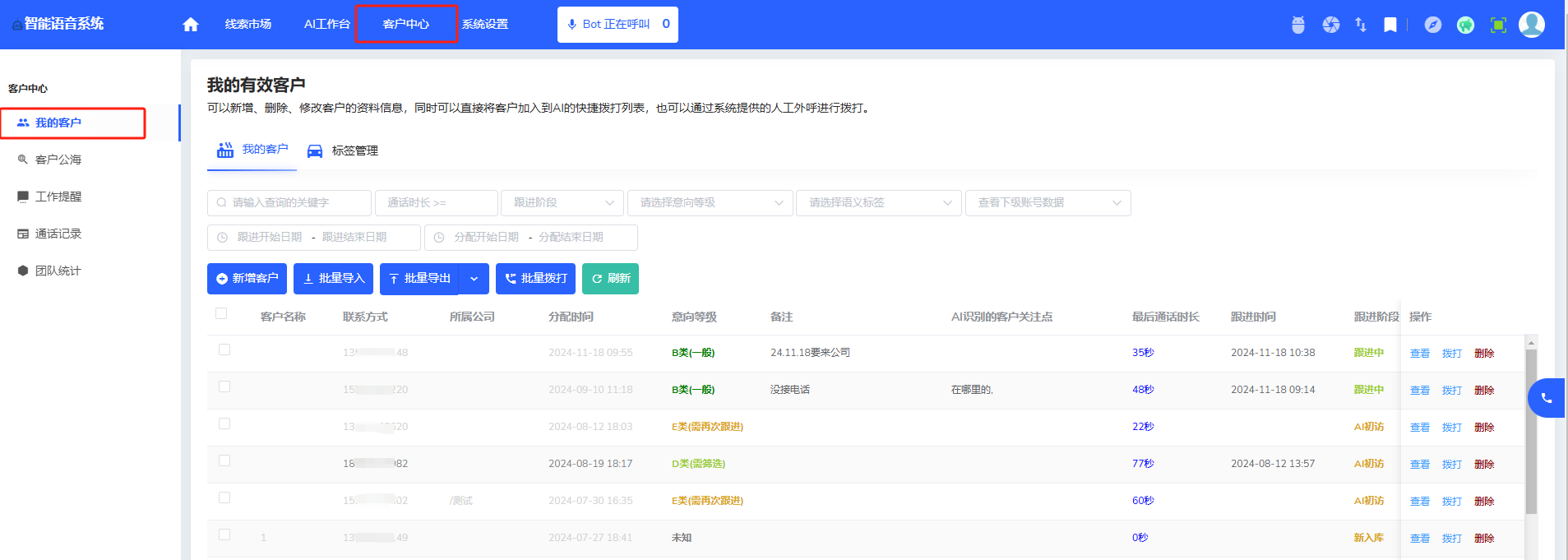Click the home icon in top navigation
Image resolution: width=1568 pixels, height=560 pixels.
pos(191,25)
